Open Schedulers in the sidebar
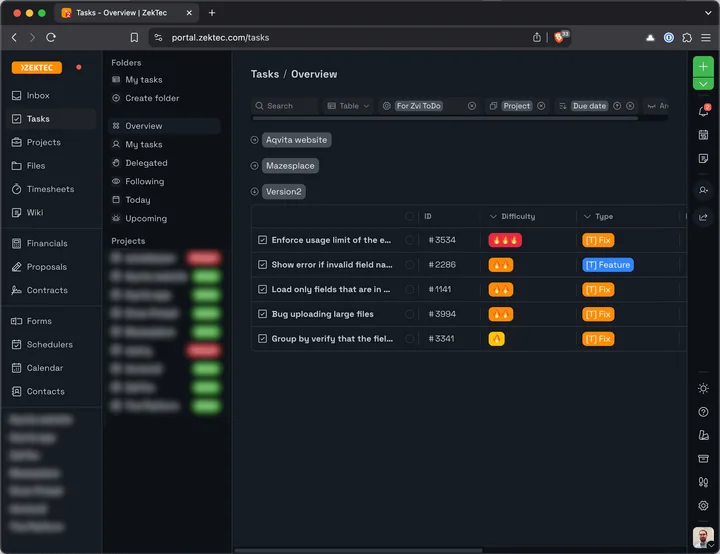This screenshot has width=720, height=554. click(x=50, y=345)
